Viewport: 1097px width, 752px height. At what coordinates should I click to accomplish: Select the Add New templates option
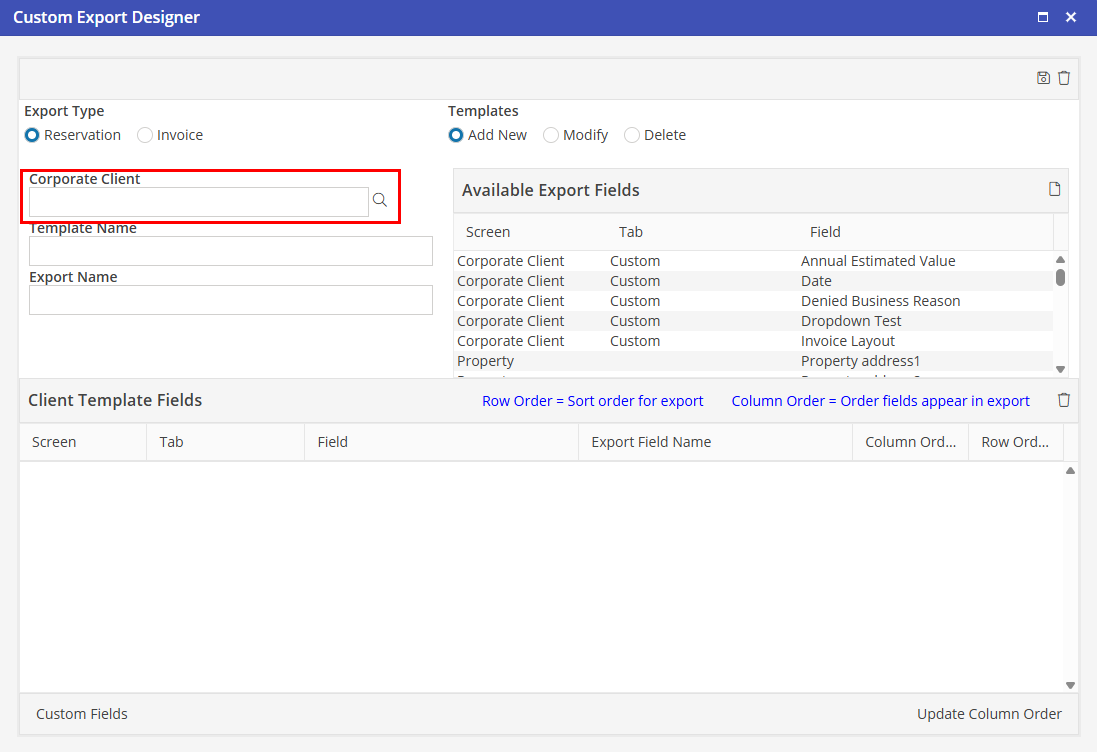pos(456,135)
